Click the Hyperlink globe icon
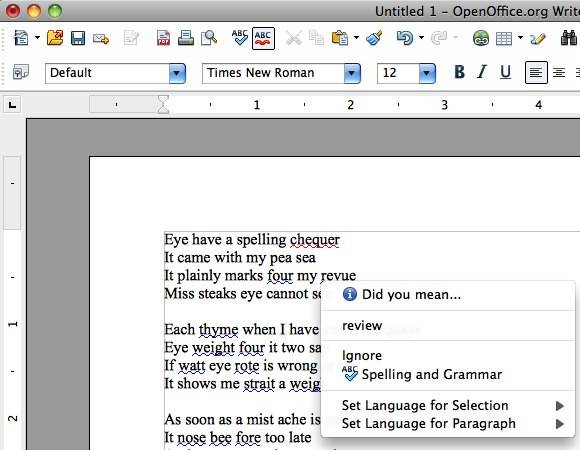The height and width of the screenshot is (450, 580). point(480,38)
